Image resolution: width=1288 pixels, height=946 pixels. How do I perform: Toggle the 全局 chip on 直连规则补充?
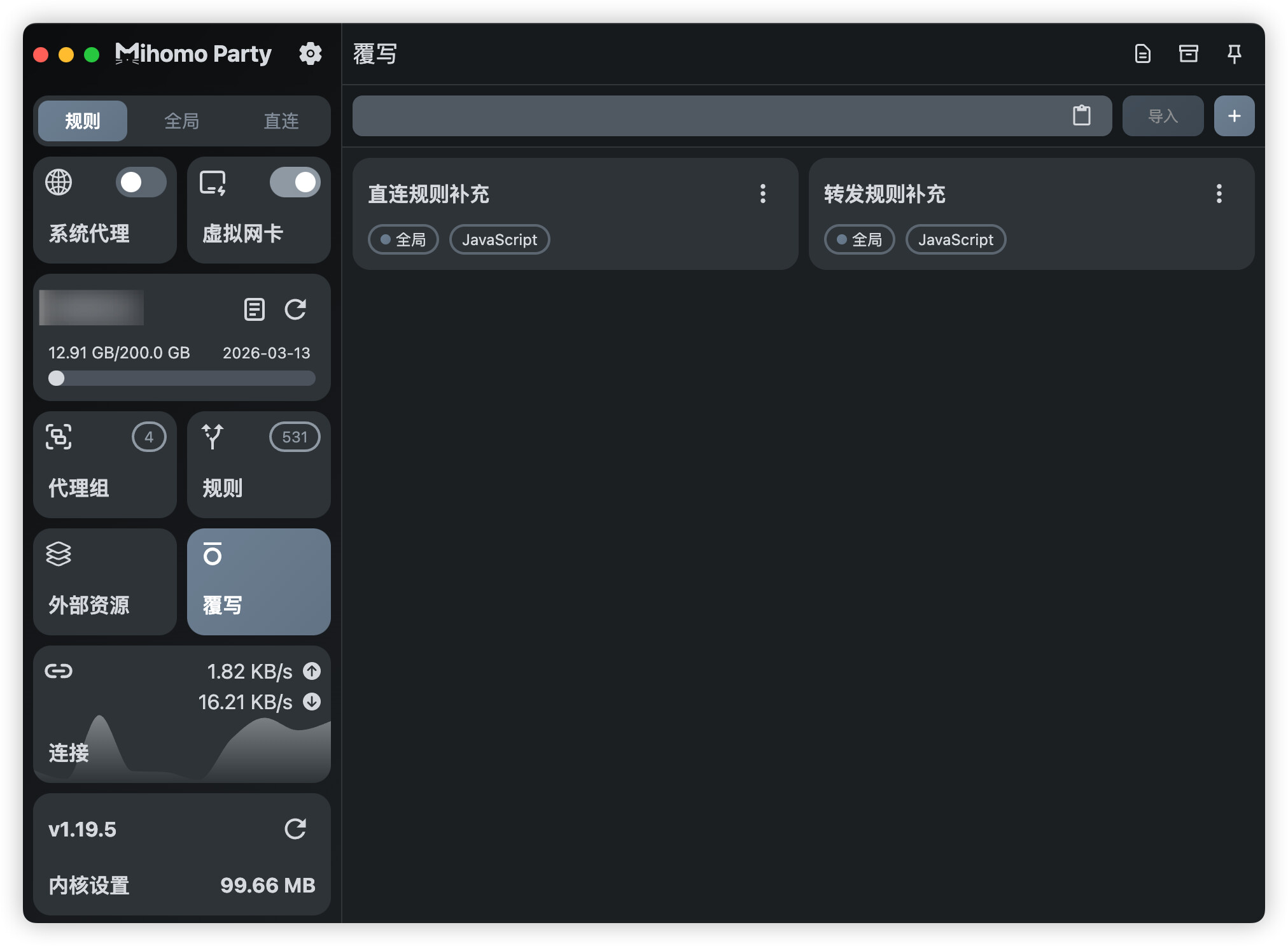403,239
